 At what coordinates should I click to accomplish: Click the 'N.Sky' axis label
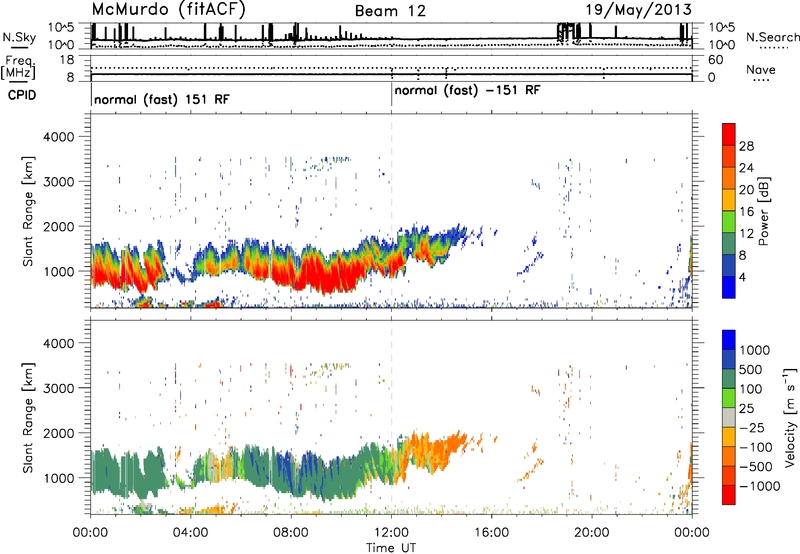[x=19, y=37]
